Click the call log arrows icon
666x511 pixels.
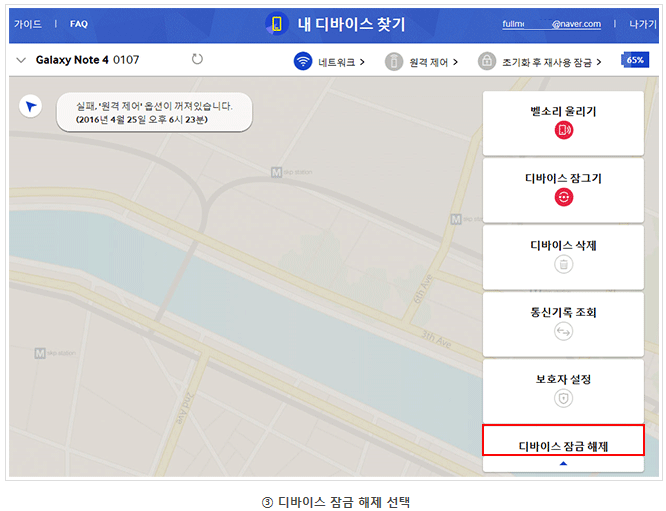click(x=564, y=331)
